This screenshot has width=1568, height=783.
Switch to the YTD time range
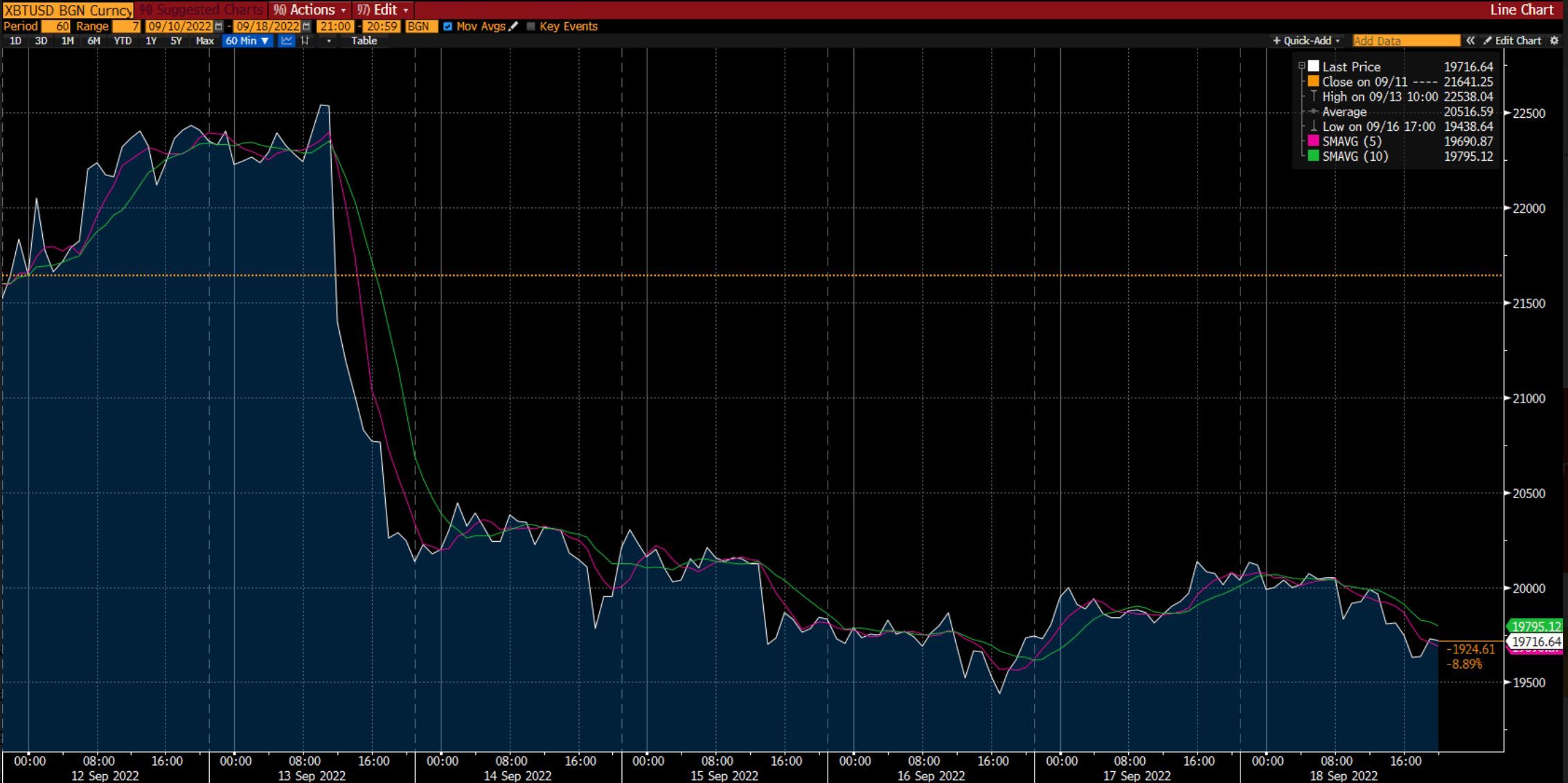click(x=123, y=41)
